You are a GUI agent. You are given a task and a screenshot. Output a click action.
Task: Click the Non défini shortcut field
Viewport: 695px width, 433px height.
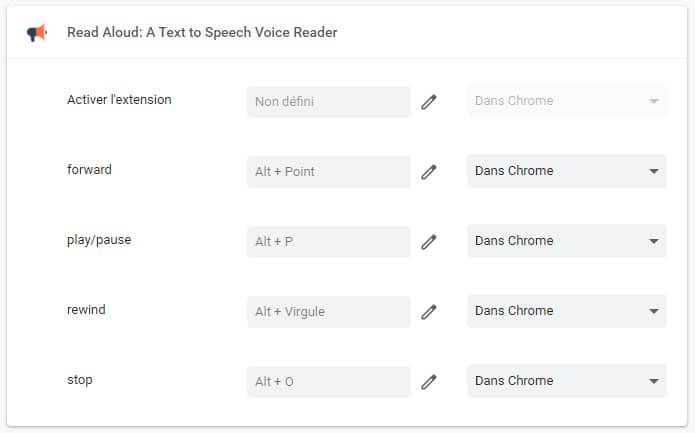[x=328, y=102]
